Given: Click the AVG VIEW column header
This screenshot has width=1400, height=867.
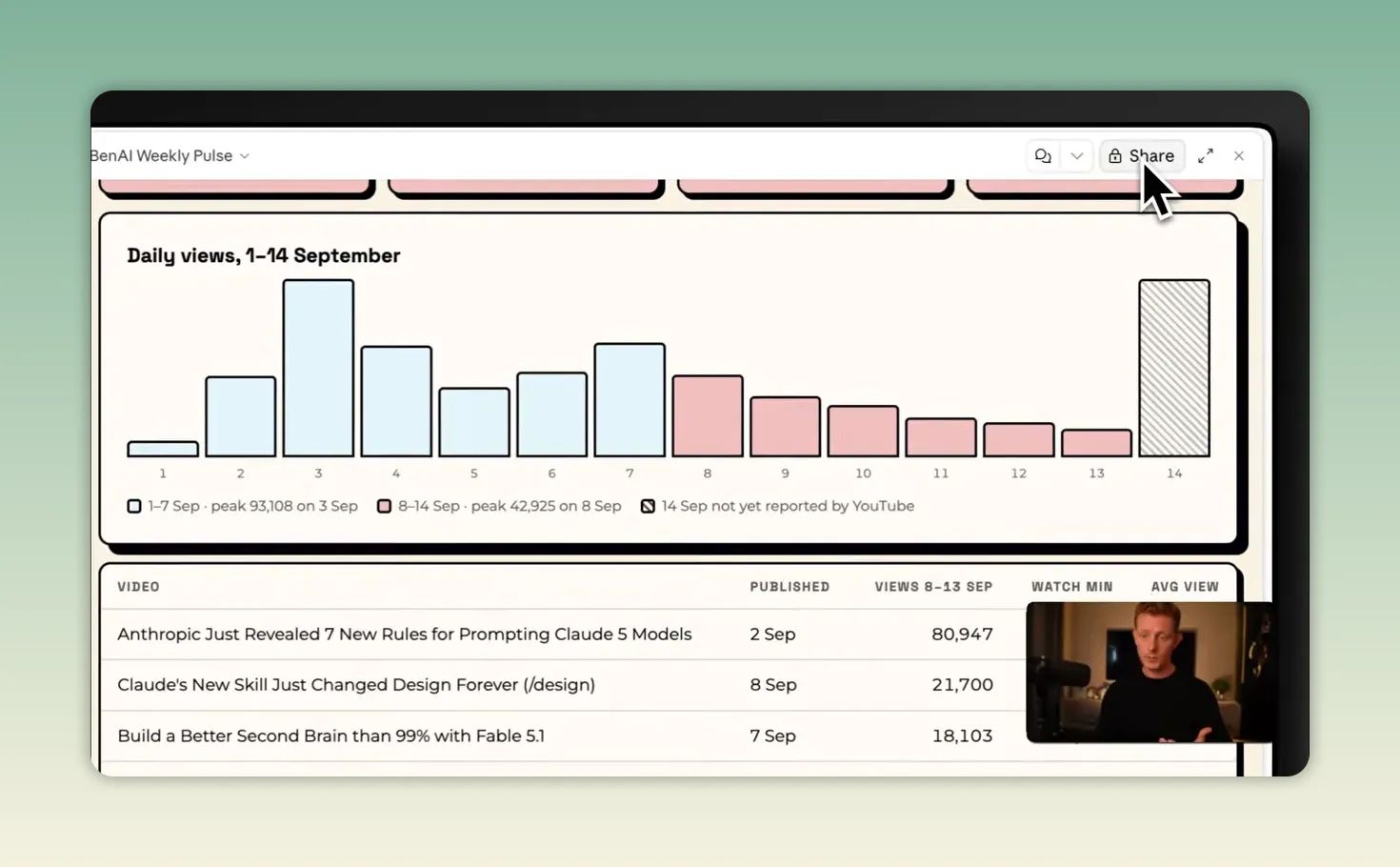Looking at the screenshot, I should click(x=1185, y=587).
